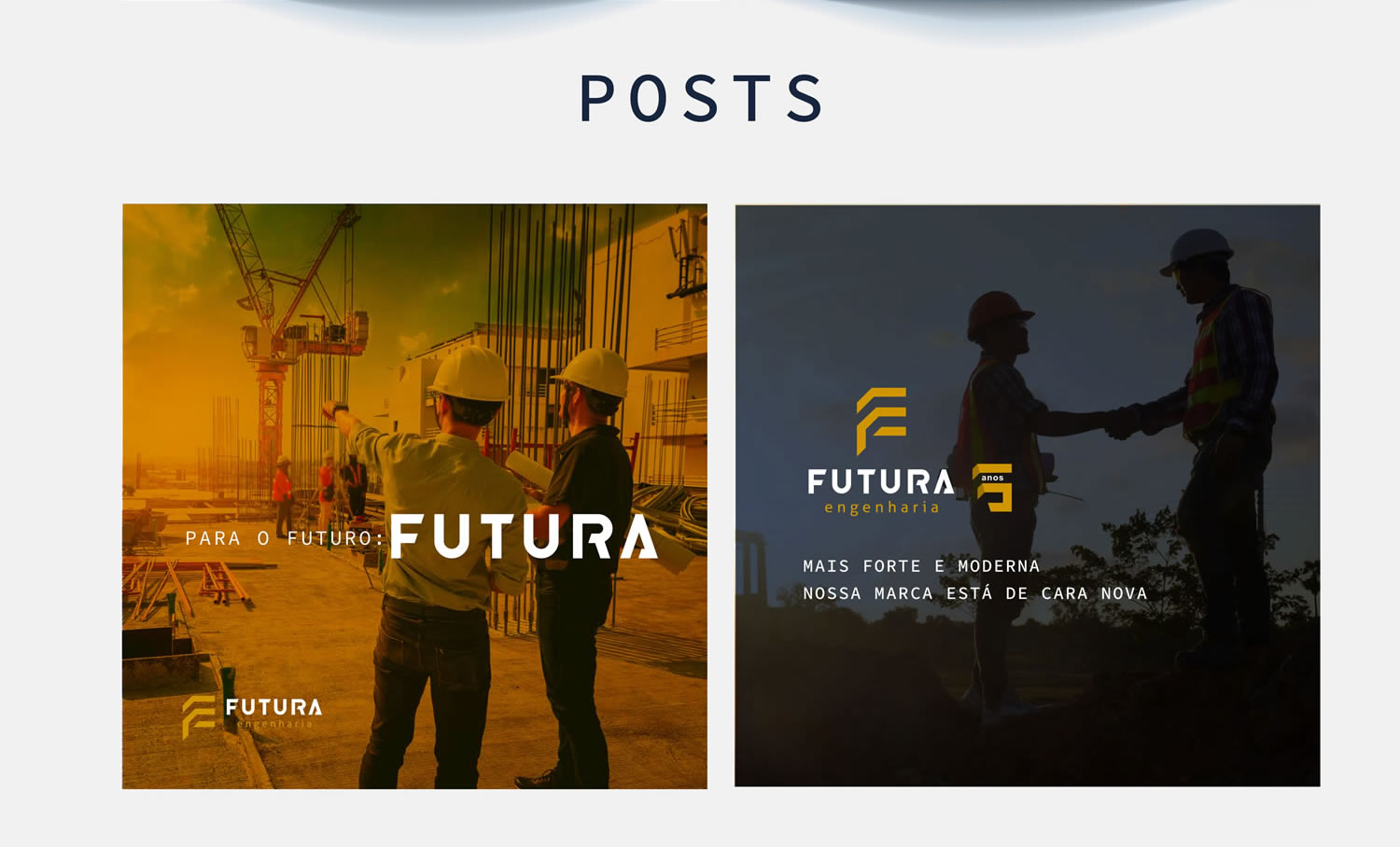
Task: Click the yellow F logo above FUTURA wordmark
Action: coord(881,421)
